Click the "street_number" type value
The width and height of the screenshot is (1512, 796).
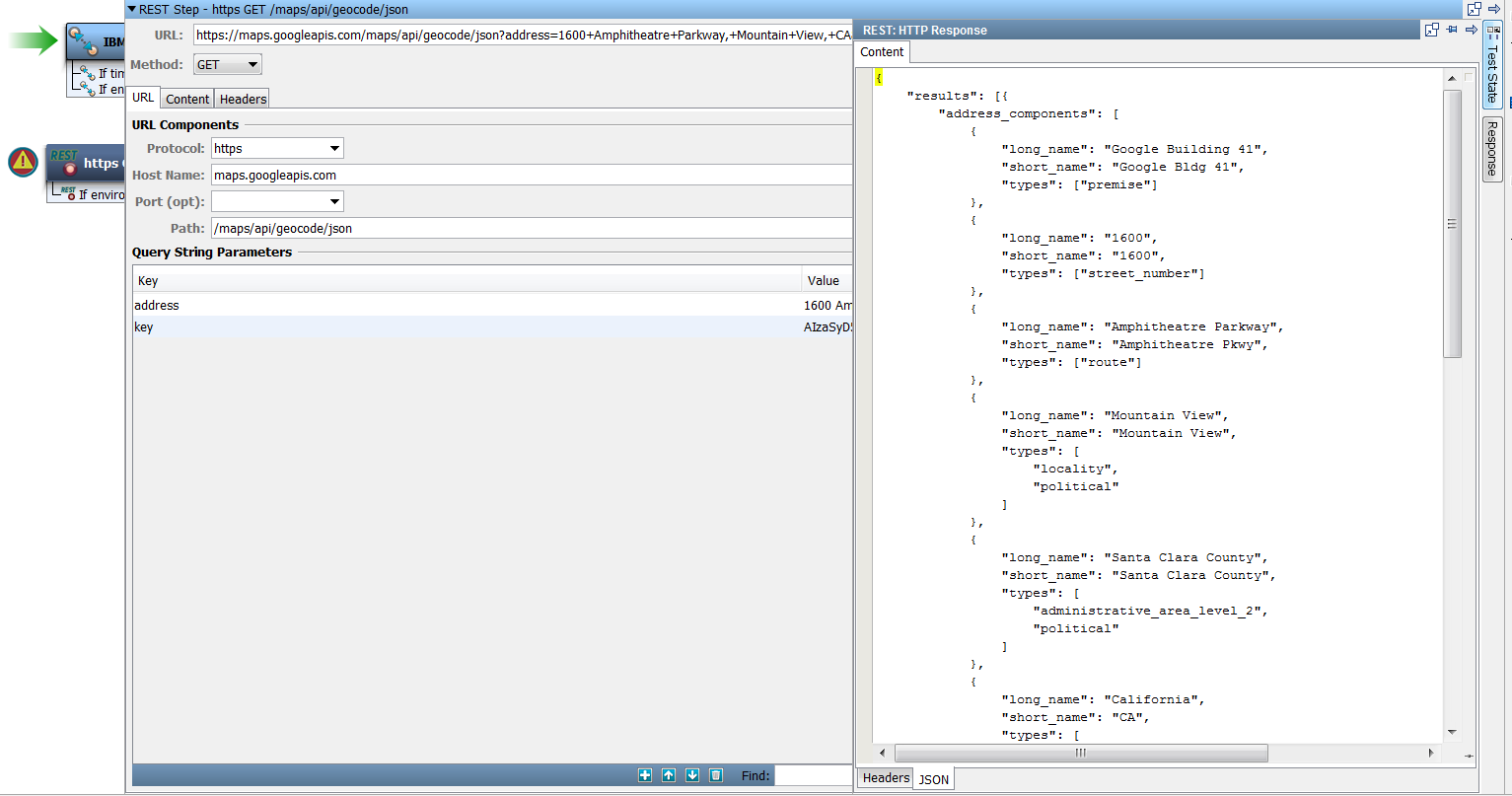point(1139,273)
